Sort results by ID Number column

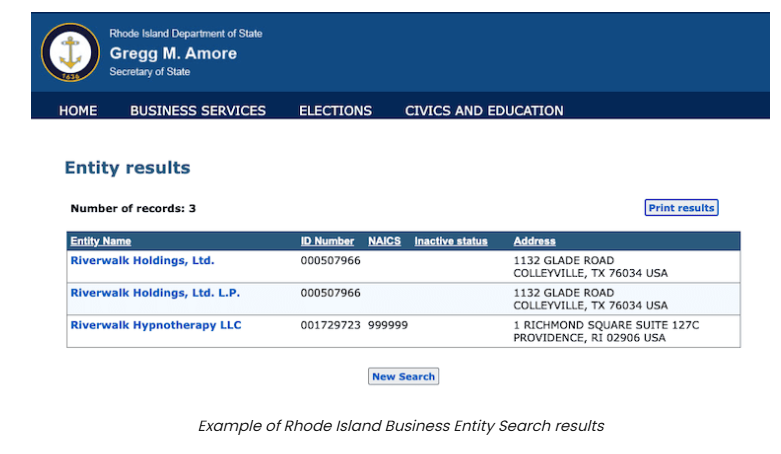pyautogui.click(x=327, y=241)
